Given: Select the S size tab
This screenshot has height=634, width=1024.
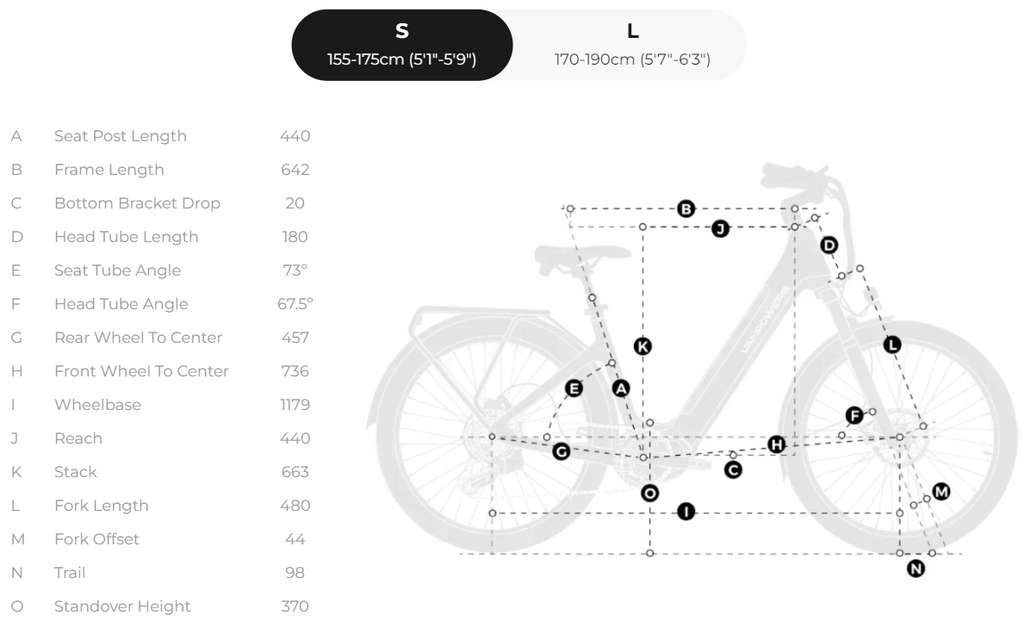Looking at the screenshot, I should pyautogui.click(x=402, y=45).
